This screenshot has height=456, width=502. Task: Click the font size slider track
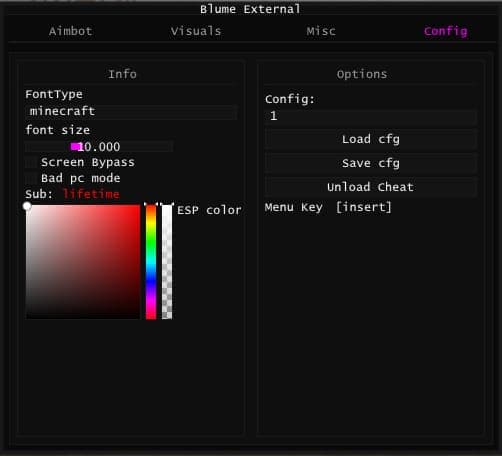point(99,147)
